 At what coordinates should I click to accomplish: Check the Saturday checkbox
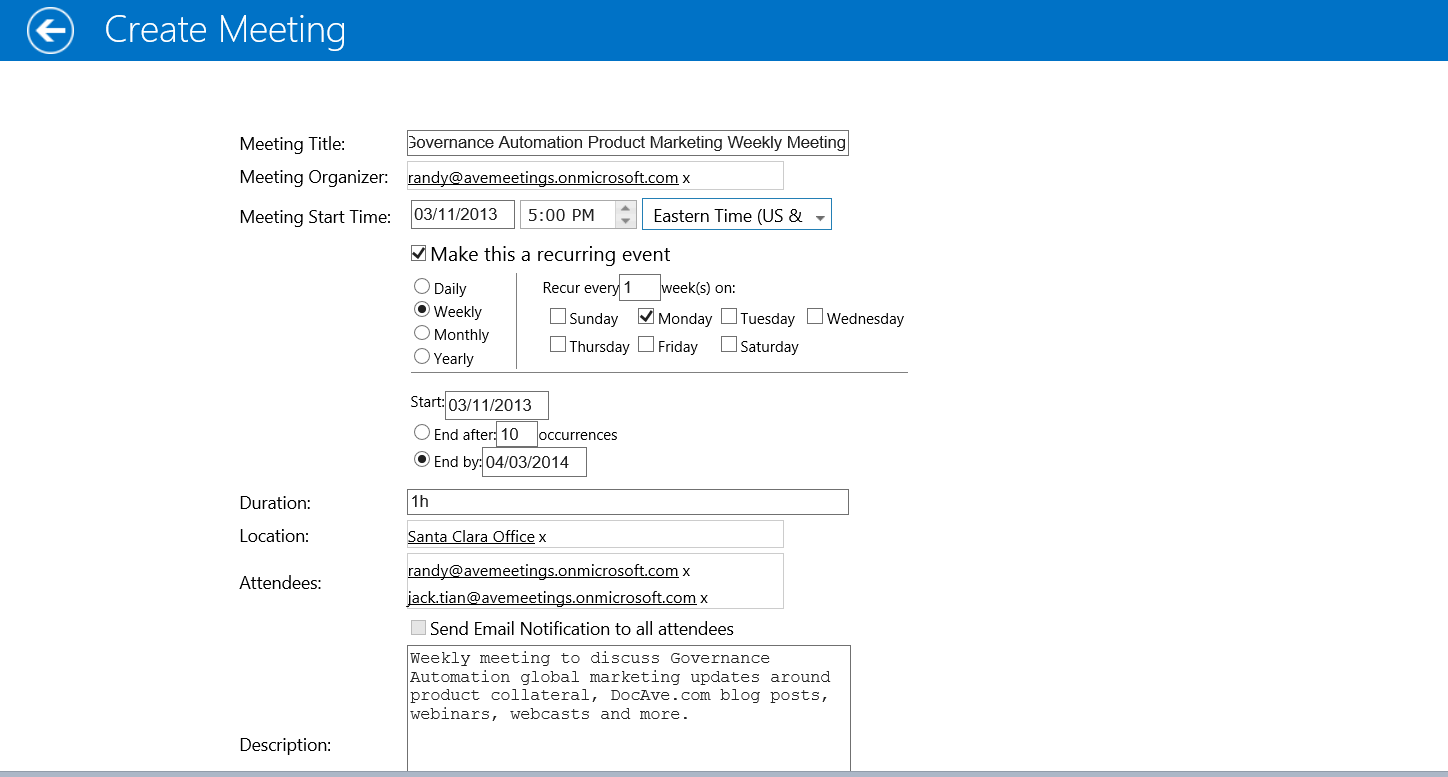point(729,345)
